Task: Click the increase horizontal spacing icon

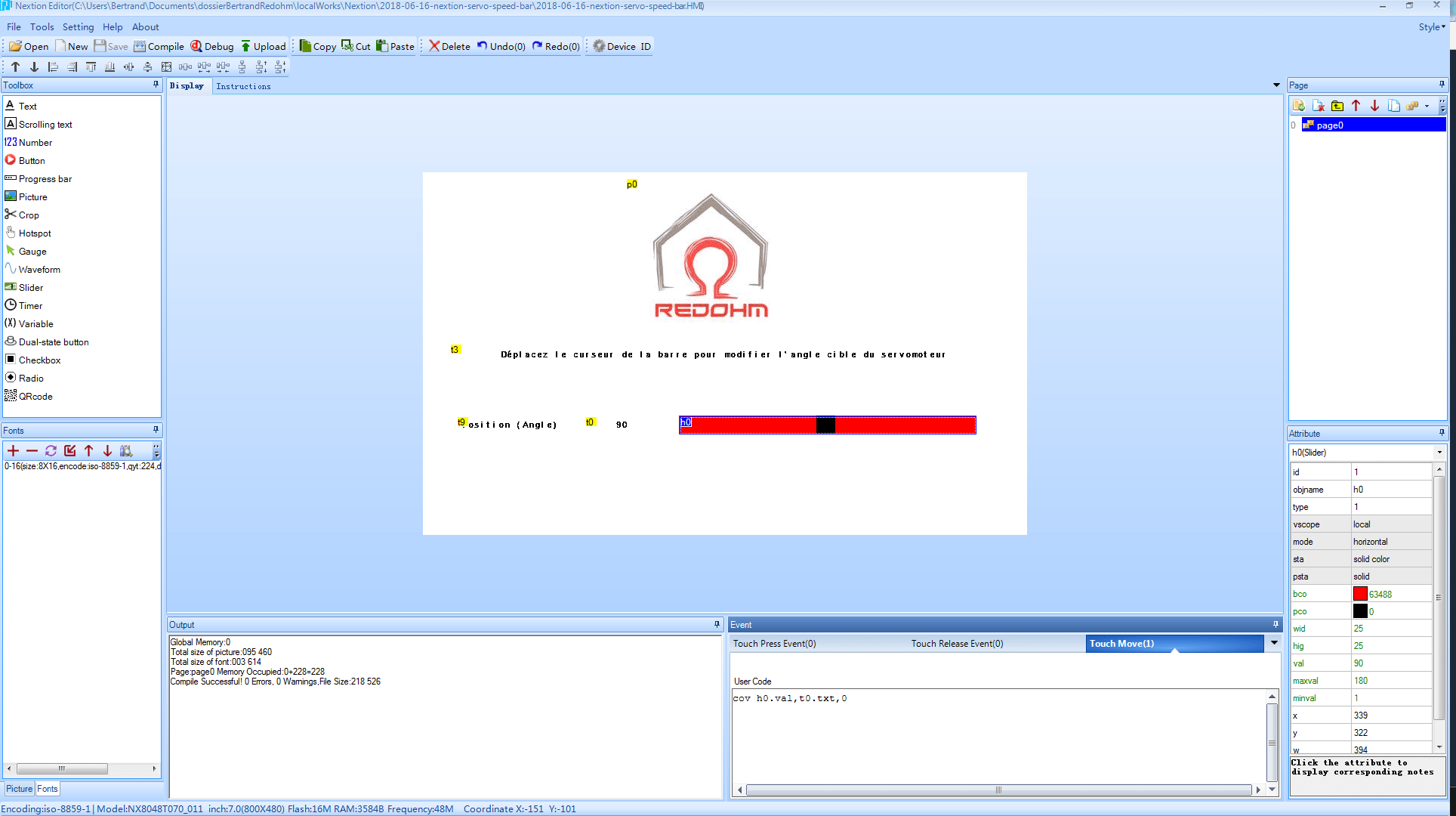Action: (x=204, y=66)
